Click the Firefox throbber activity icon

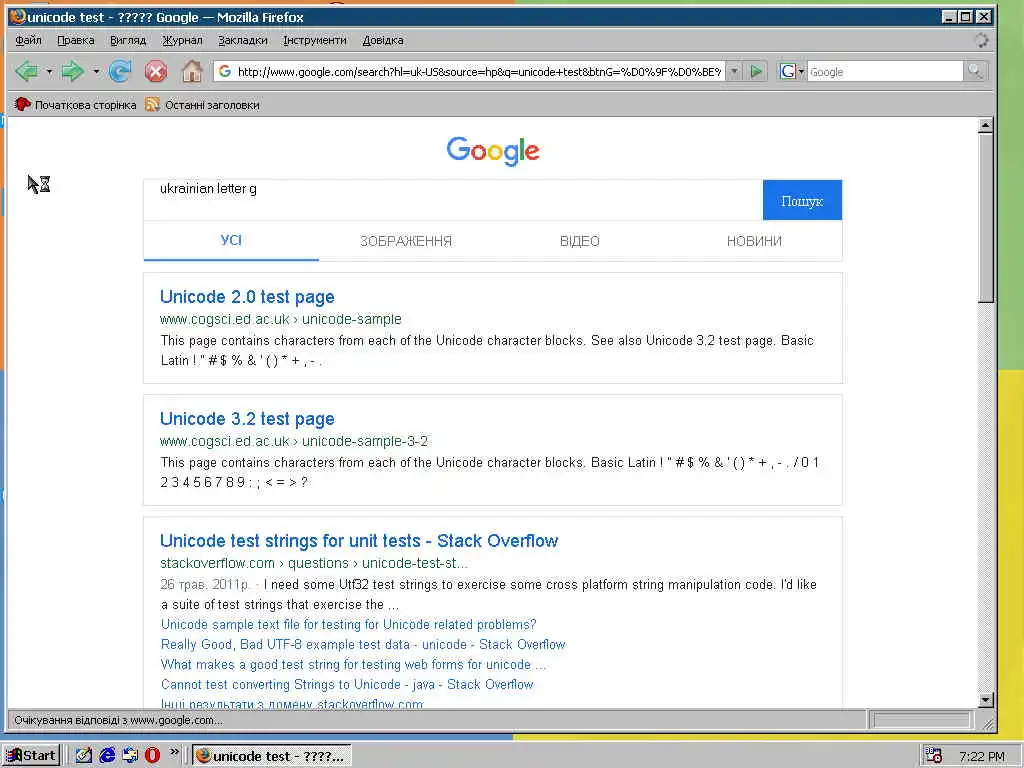coord(981,40)
